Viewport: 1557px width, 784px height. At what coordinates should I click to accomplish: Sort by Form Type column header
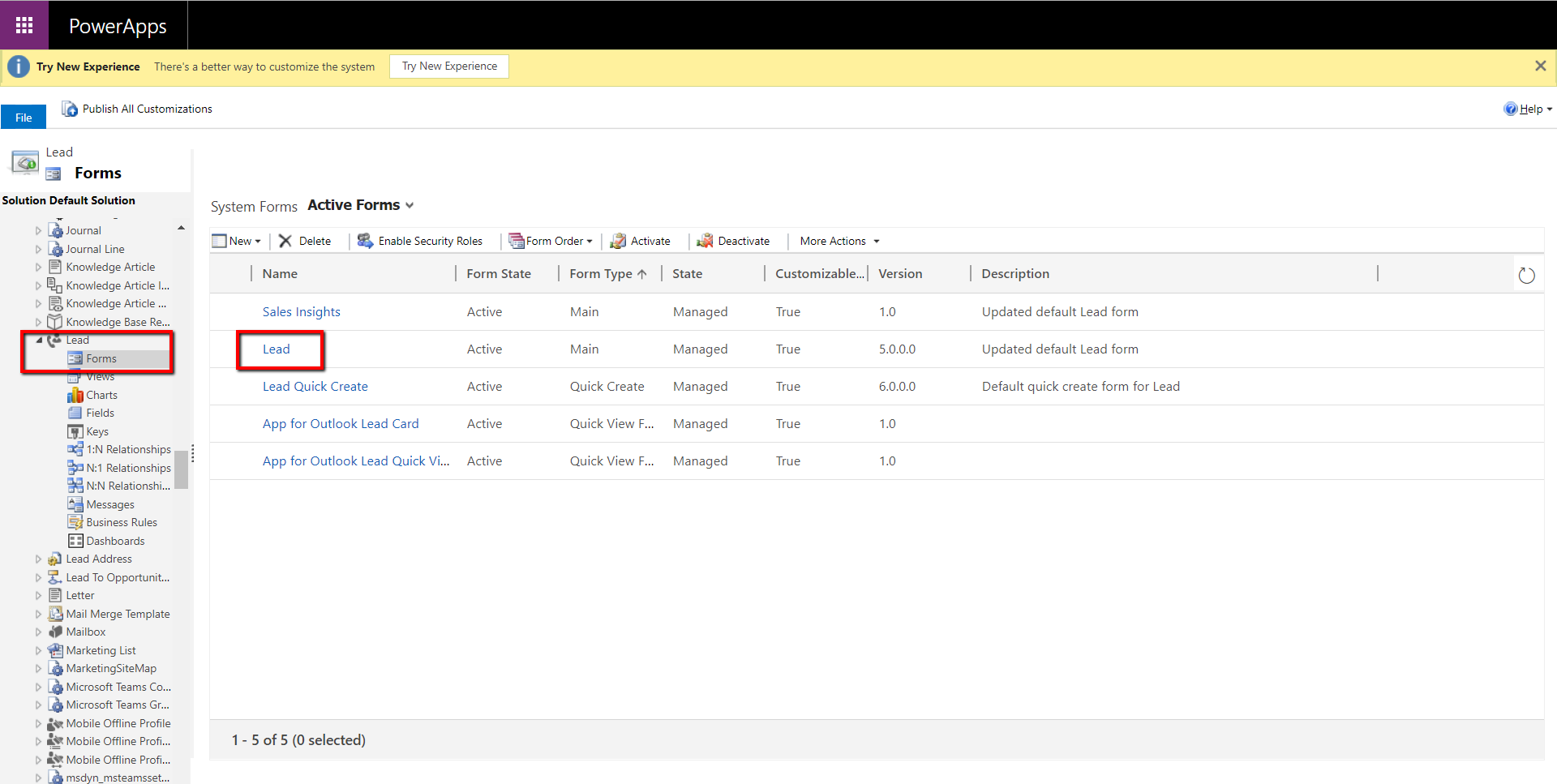click(x=608, y=274)
